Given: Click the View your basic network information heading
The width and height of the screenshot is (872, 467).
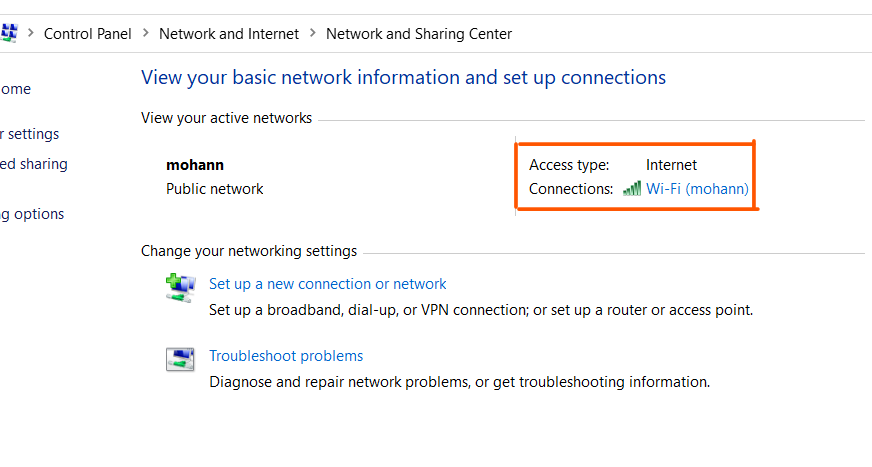Looking at the screenshot, I should pyautogui.click(x=403, y=78).
